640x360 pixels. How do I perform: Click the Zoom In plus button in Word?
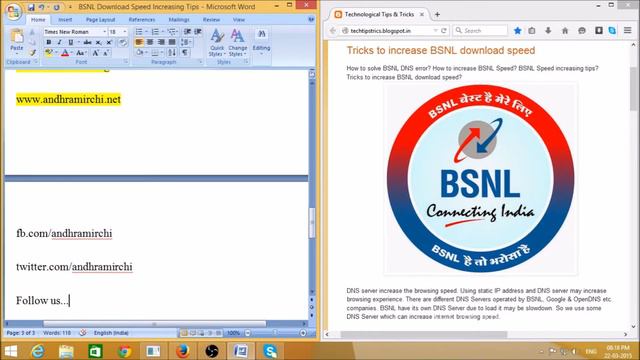coord(303,333)
